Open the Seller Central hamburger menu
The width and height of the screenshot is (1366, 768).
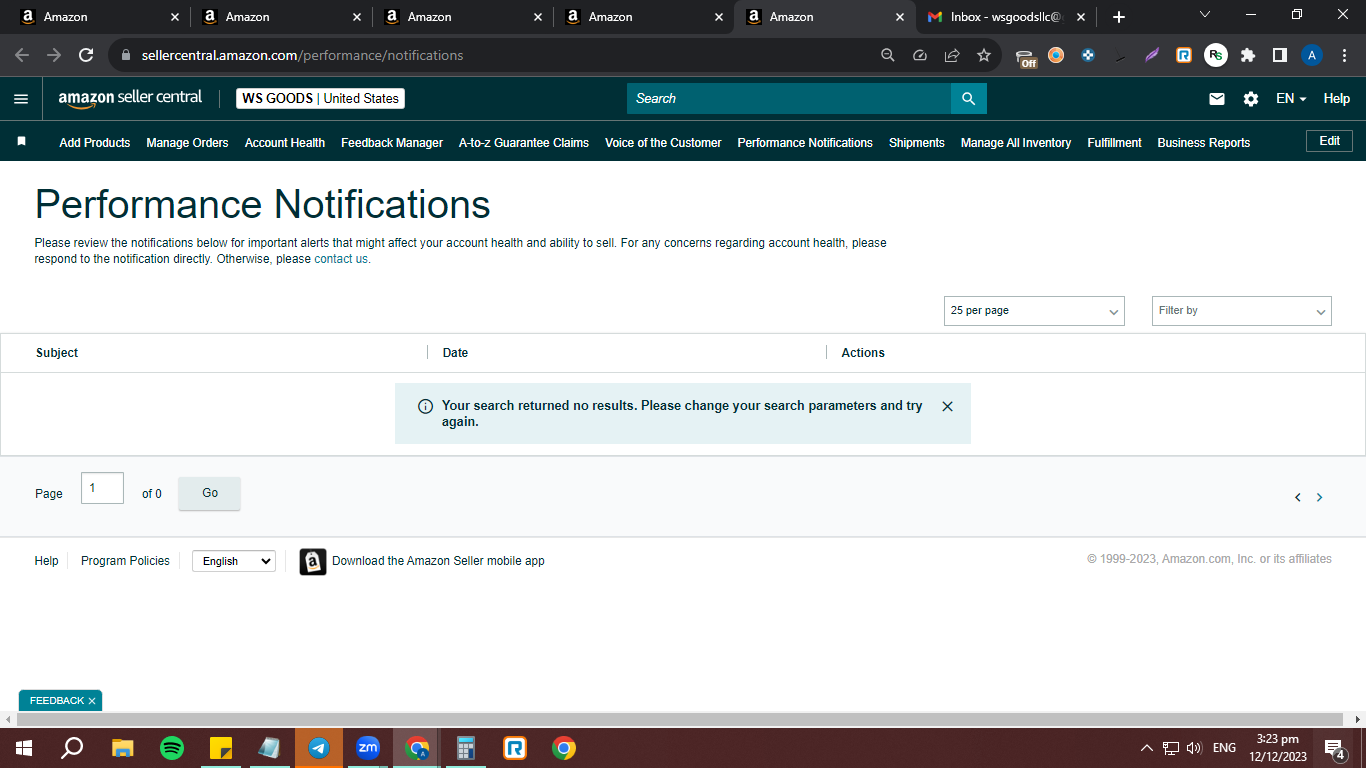[x=21, y=98]
